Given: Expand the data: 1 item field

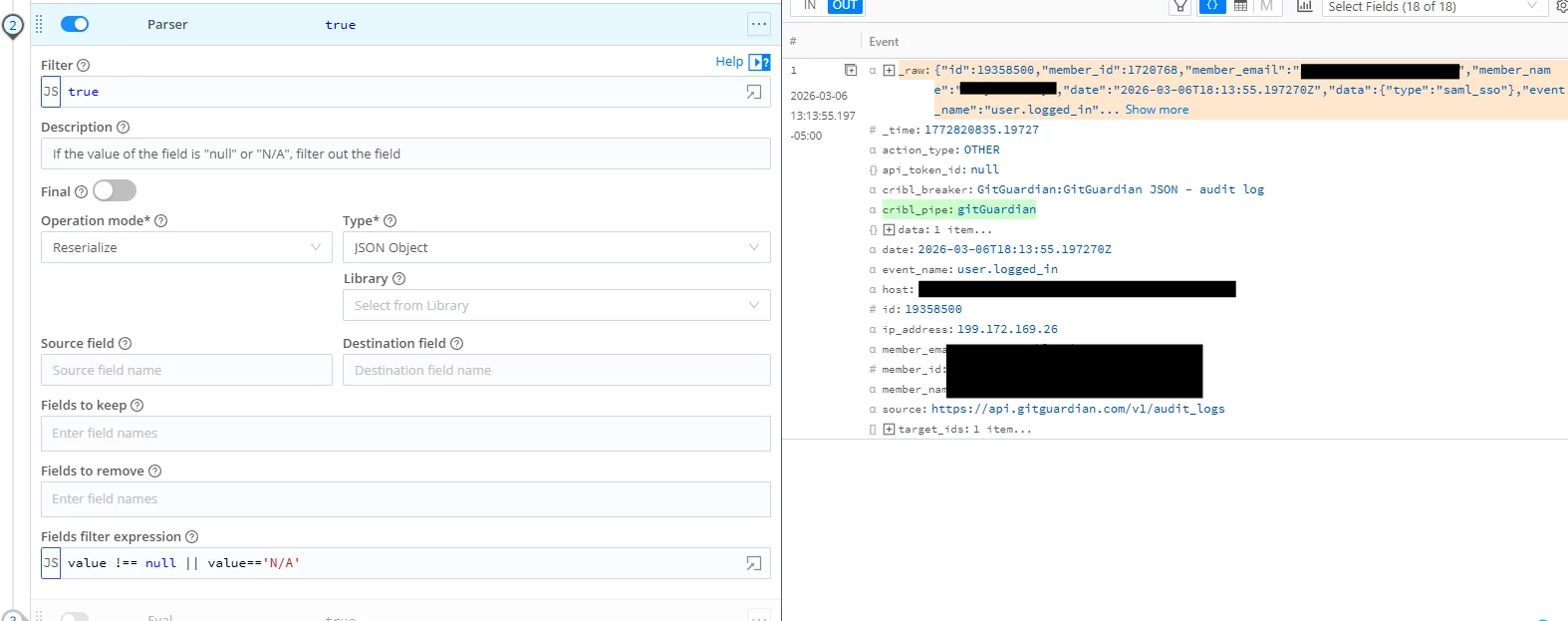Looking at the screenshot, I should pyautogui.click(x=889, y=229).
